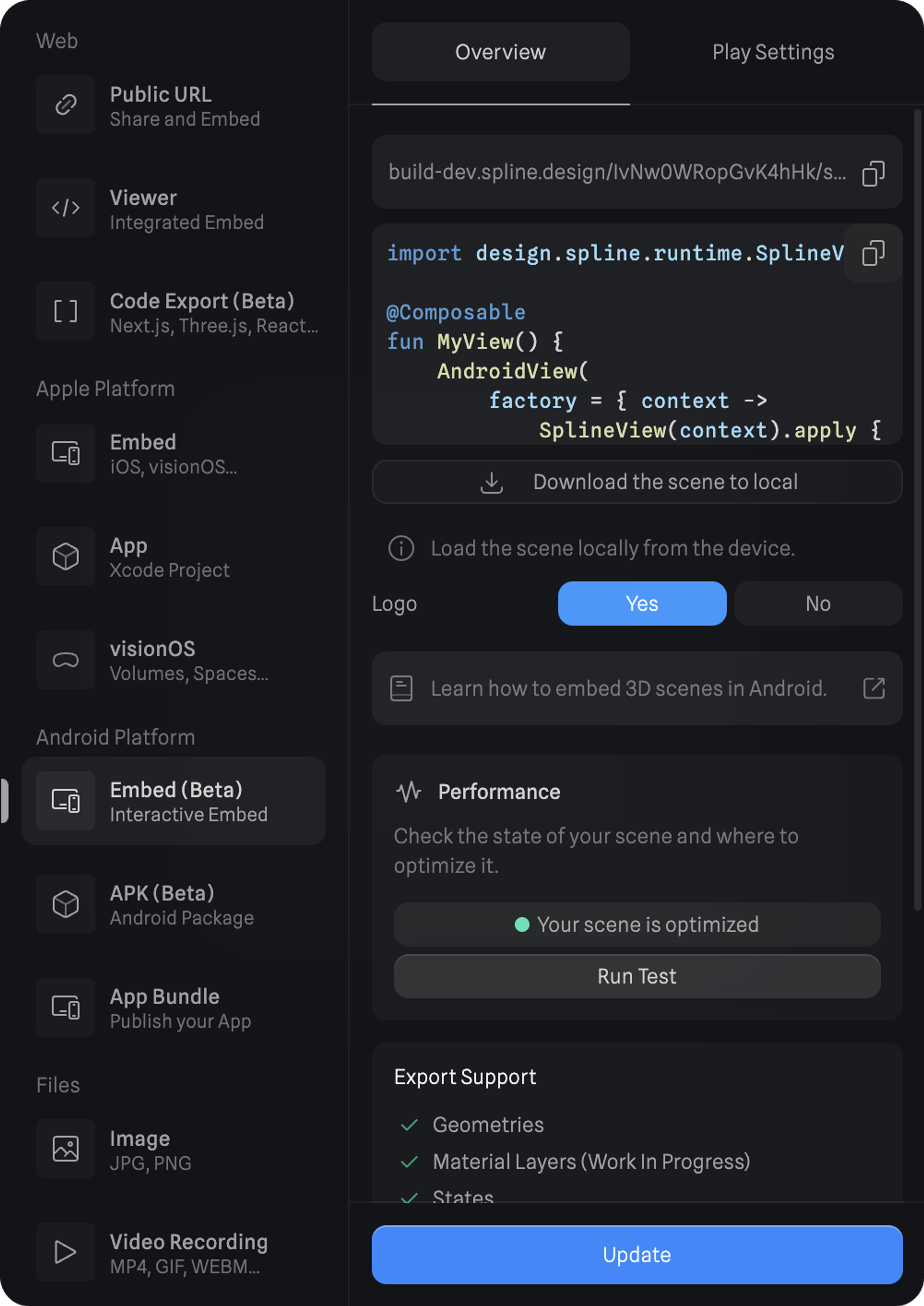Viewport: 924px width, 1306px height.
Task: Select the Image export icon
Action: [66, 1148]
